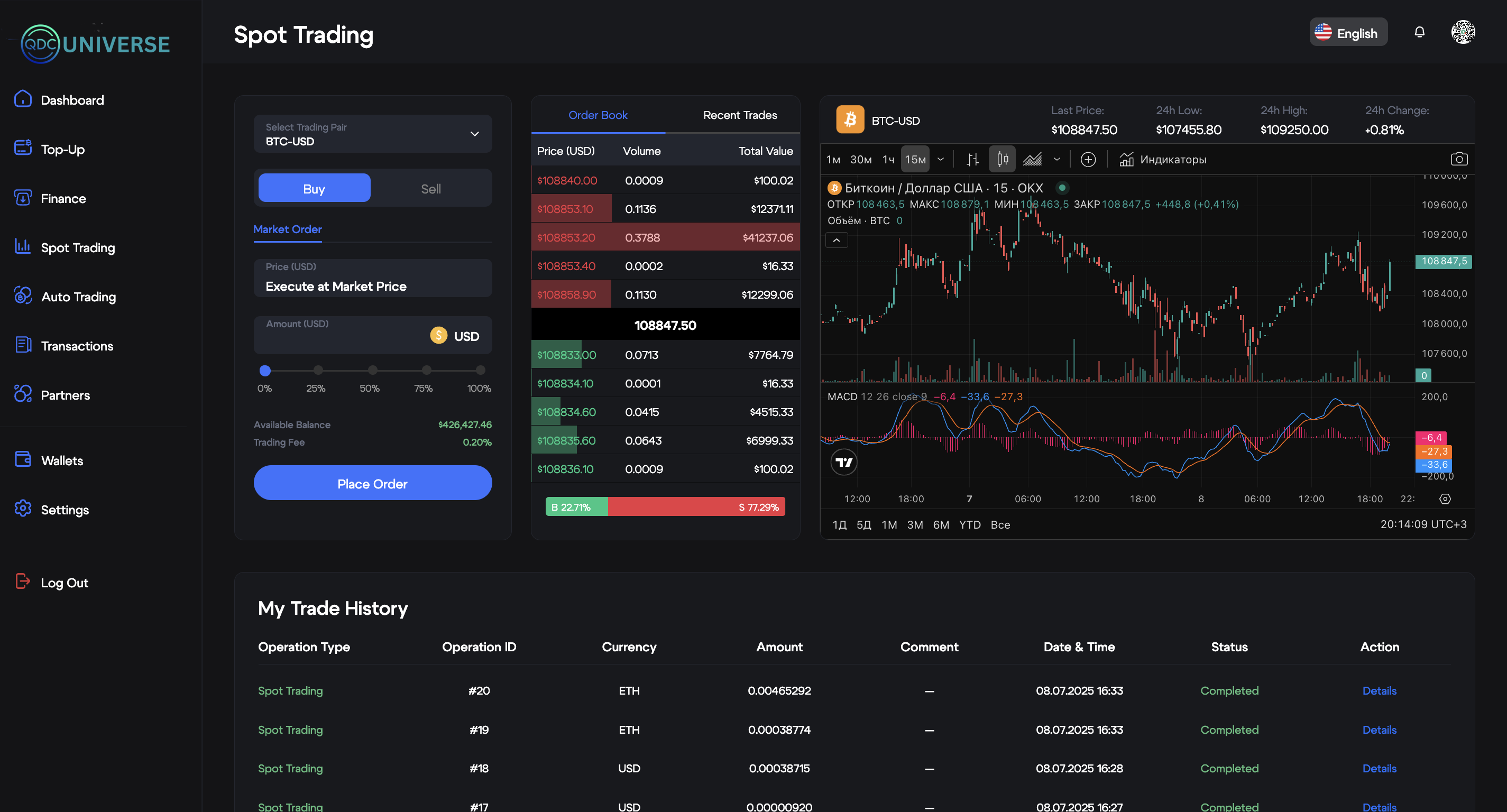Click the notification bell icon
The height and width of the screenshot is (812, 1507).
pyautogui.click(x=1419, y=32)
